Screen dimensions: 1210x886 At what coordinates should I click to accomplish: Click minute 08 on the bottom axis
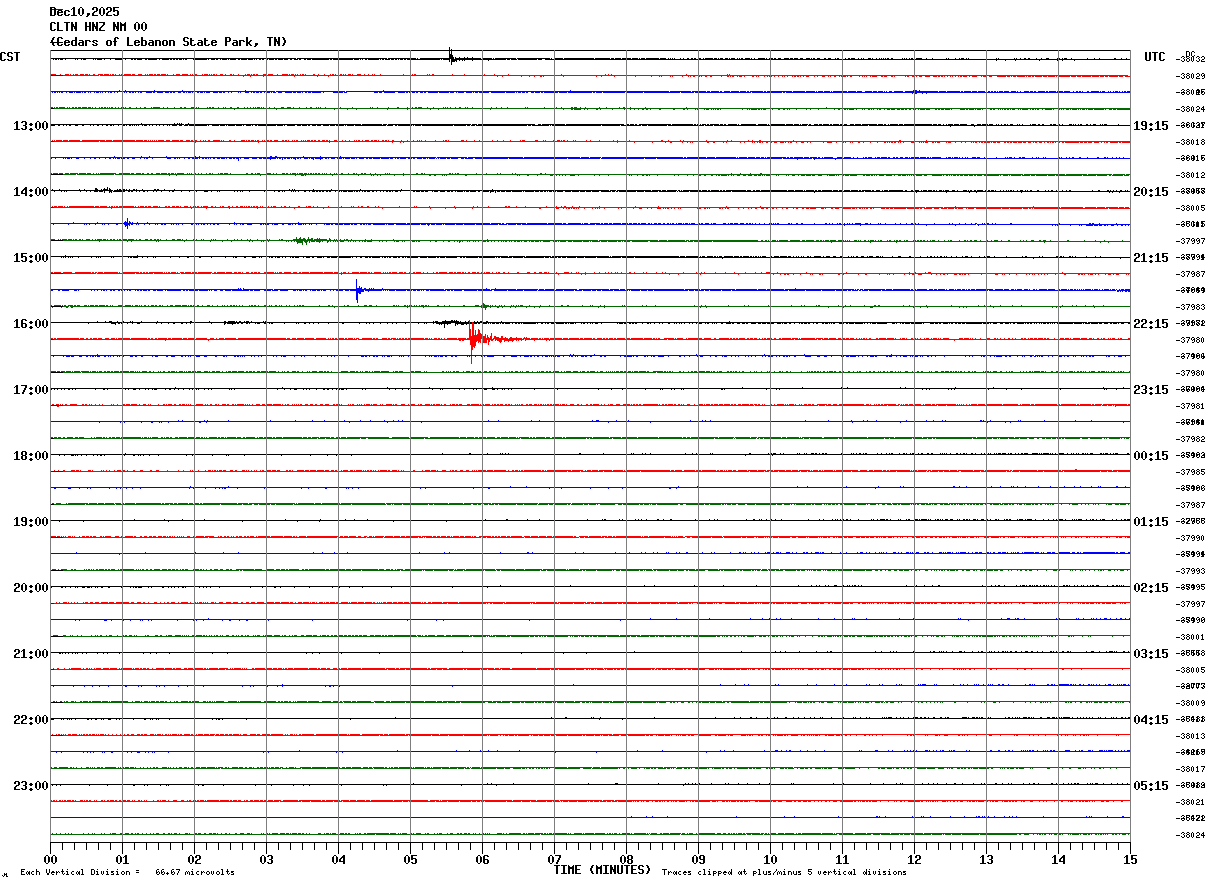point(626,859)
